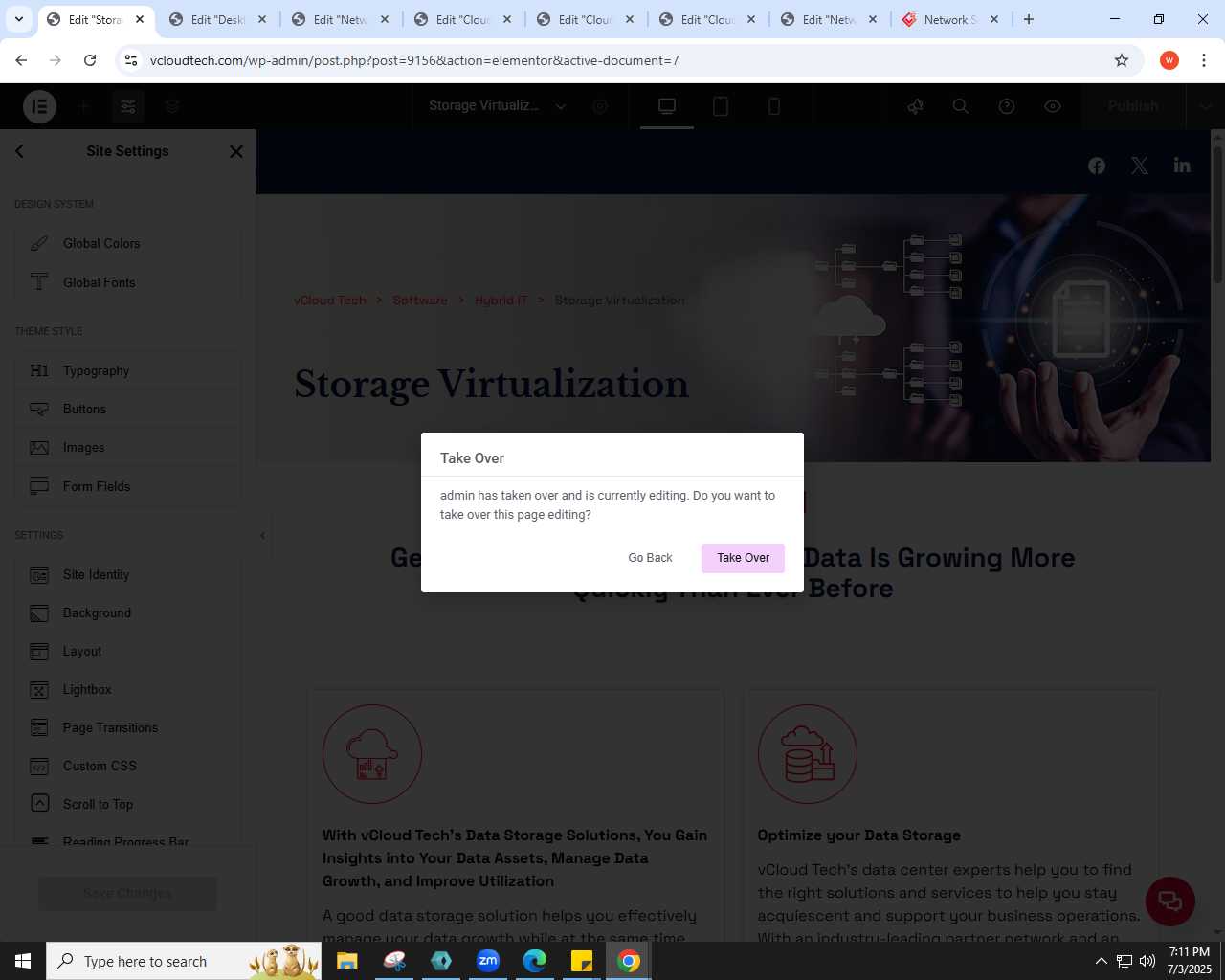
Task: Click the vCloud Tech breadcrumb link
Action: tap(330, 301)
